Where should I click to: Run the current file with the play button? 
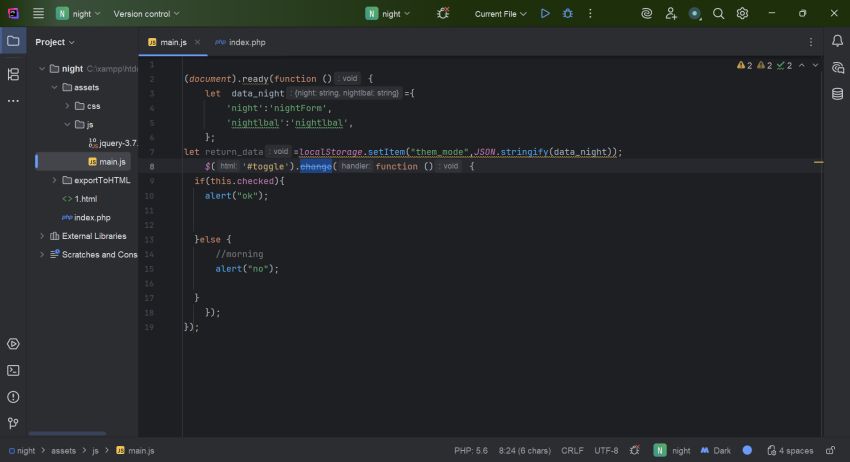[545, 14]
